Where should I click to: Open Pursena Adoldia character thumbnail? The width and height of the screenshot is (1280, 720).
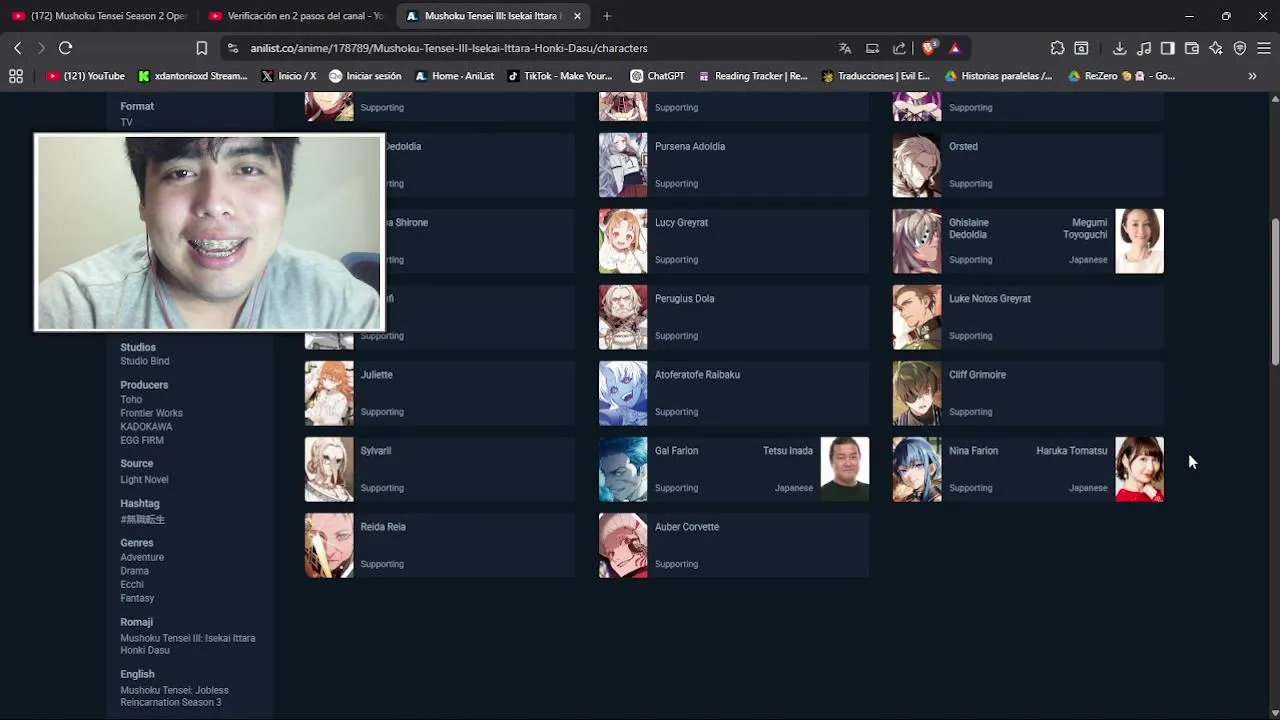click(x=623, y=165)
